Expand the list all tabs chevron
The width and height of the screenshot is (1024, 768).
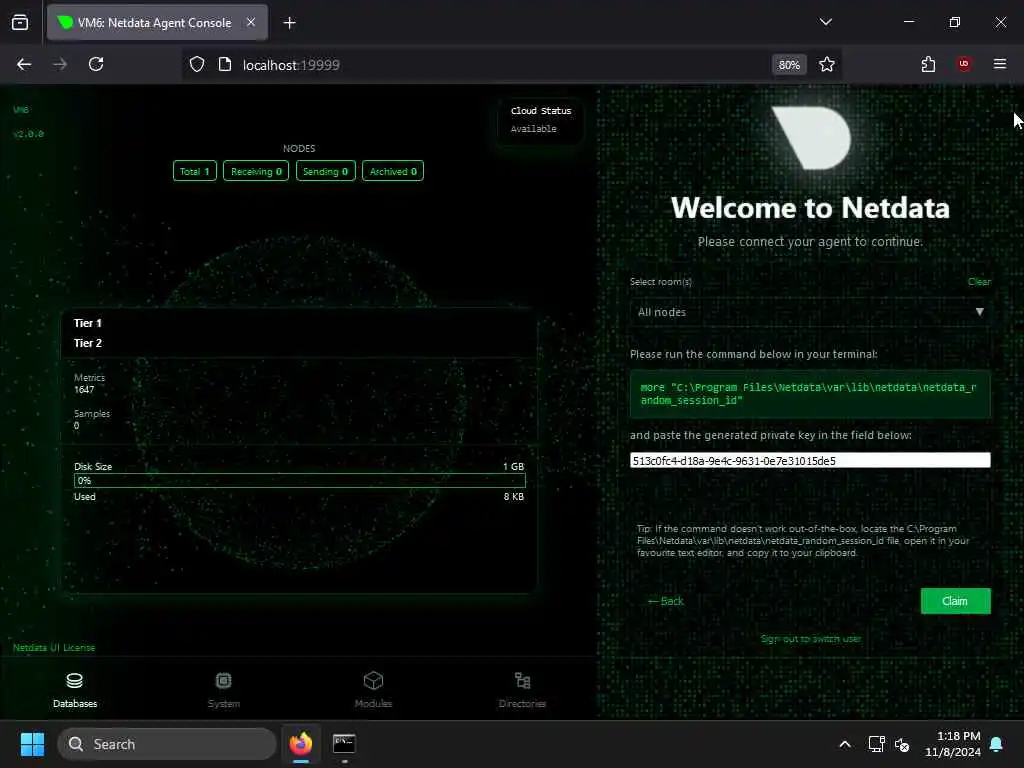pos(825,22)
